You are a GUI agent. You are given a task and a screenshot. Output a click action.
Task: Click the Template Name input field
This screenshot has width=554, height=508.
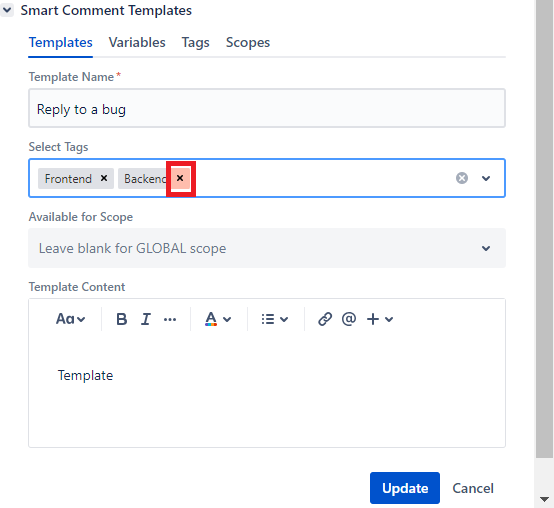point(267,108)
